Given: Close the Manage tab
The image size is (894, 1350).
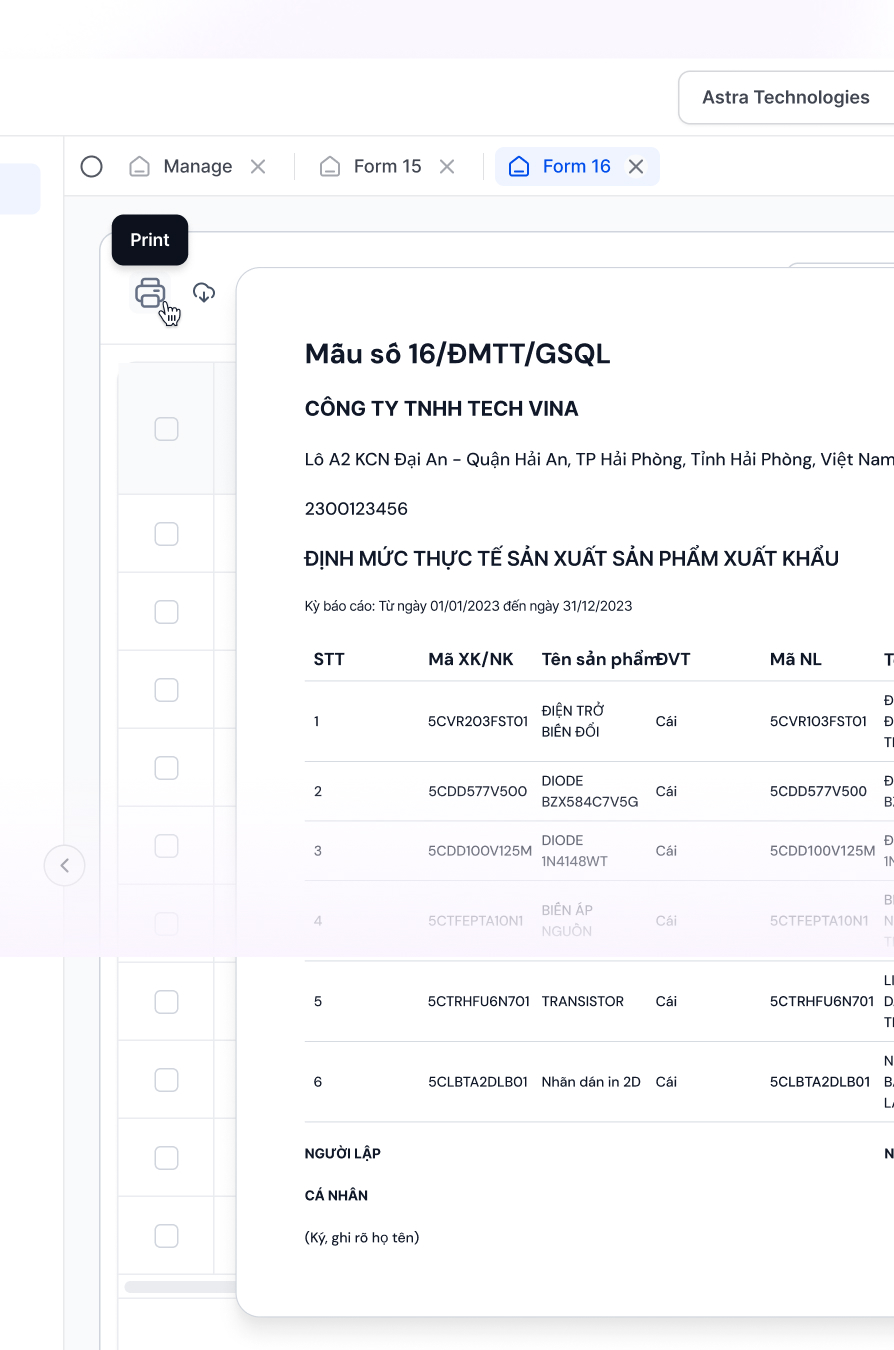Looking at the screenshot, I should pyautogui.click(x=258, y=167).
